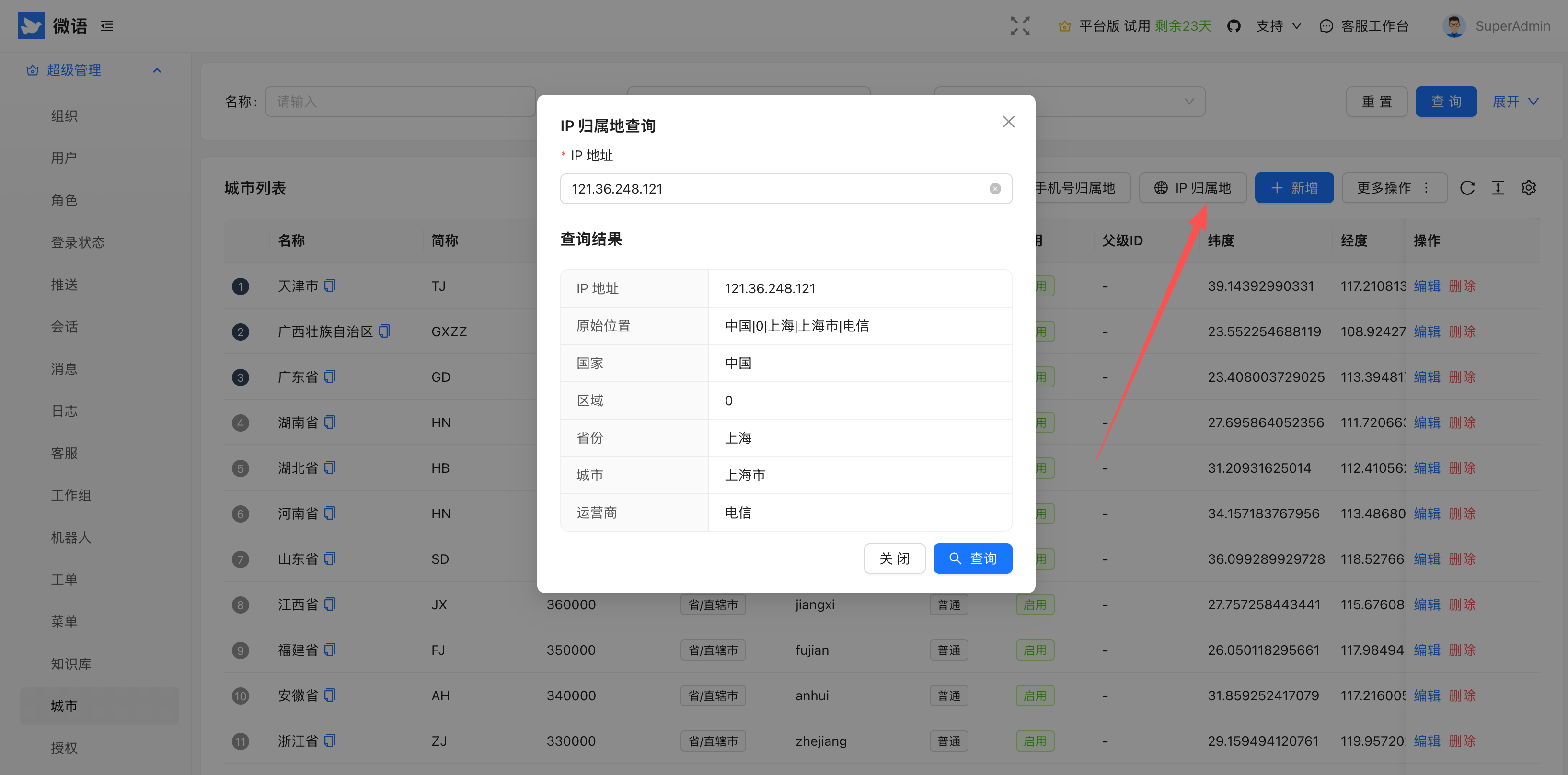Expand the 支持 dropdown menu
This screenshot has width=1568, height=775.
tap(1278, 25)
